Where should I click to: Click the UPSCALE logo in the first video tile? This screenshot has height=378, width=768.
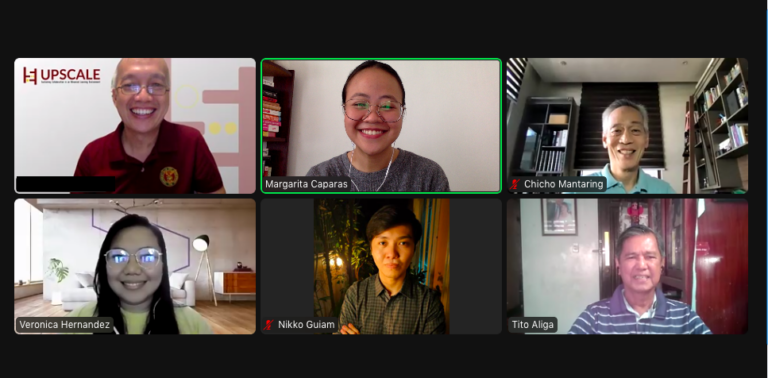pos(61,76)
